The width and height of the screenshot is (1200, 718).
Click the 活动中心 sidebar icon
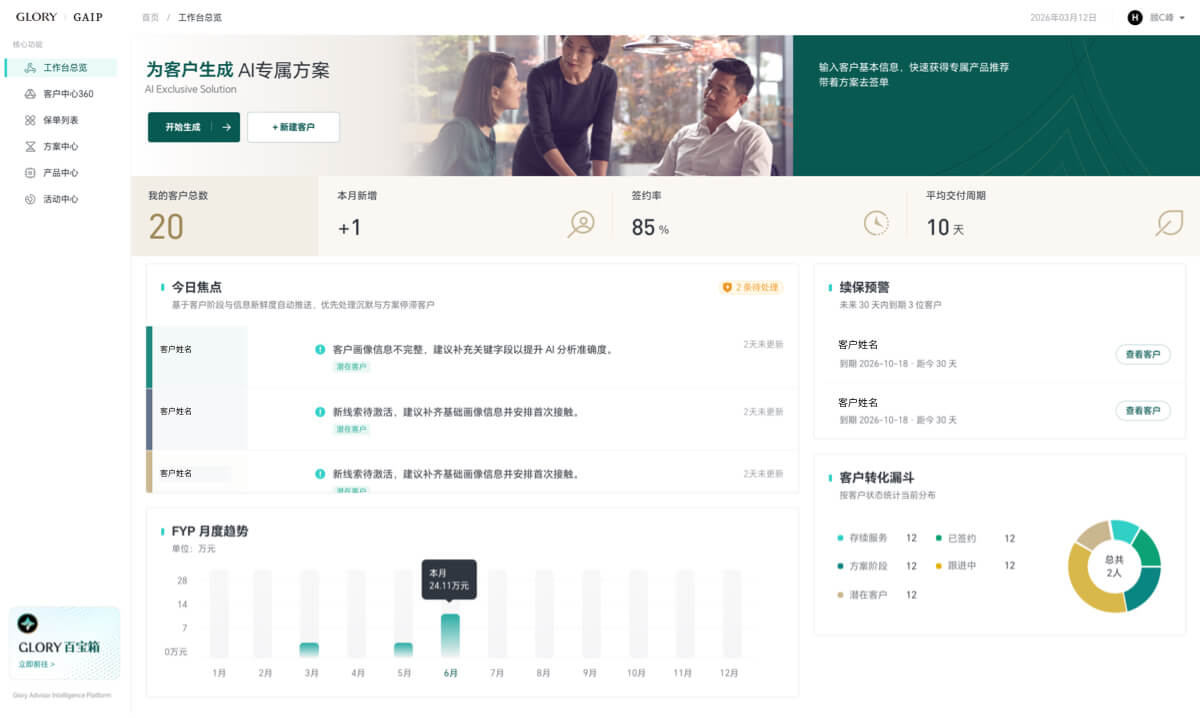pyautogui.click(x=30, y=199)
